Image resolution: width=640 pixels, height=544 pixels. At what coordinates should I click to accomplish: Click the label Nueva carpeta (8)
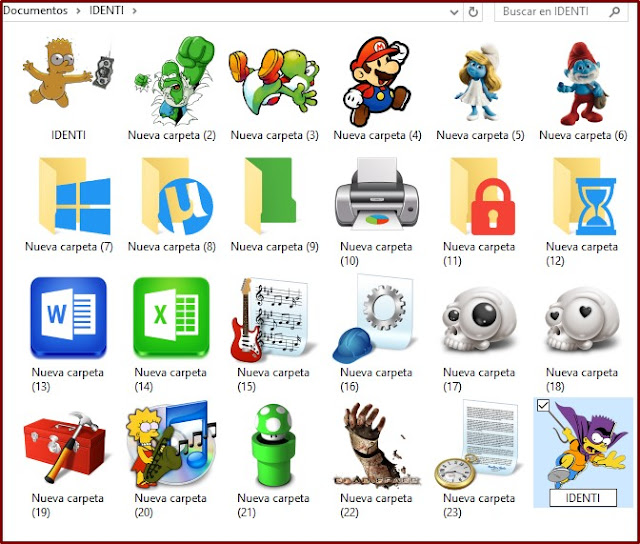[172, 246]
